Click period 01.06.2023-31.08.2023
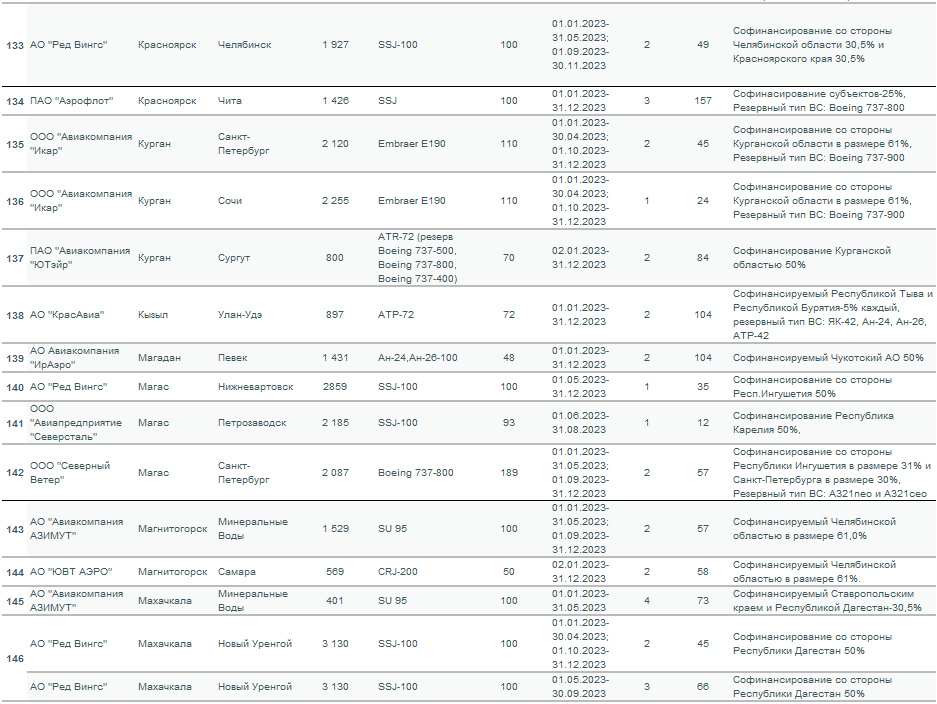Screen dimensions: 937x704 tap(580, 423)
